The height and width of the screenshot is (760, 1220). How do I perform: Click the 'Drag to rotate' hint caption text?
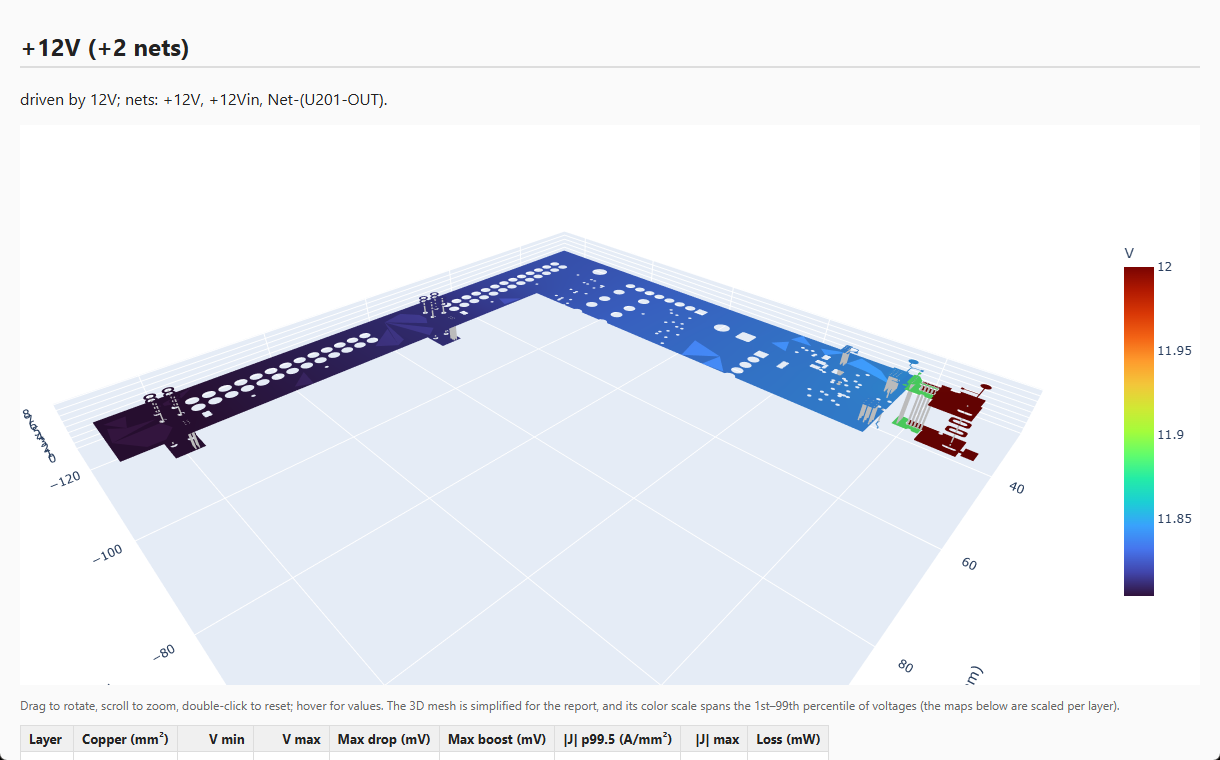pyautogui.click(x=570, y=706)
